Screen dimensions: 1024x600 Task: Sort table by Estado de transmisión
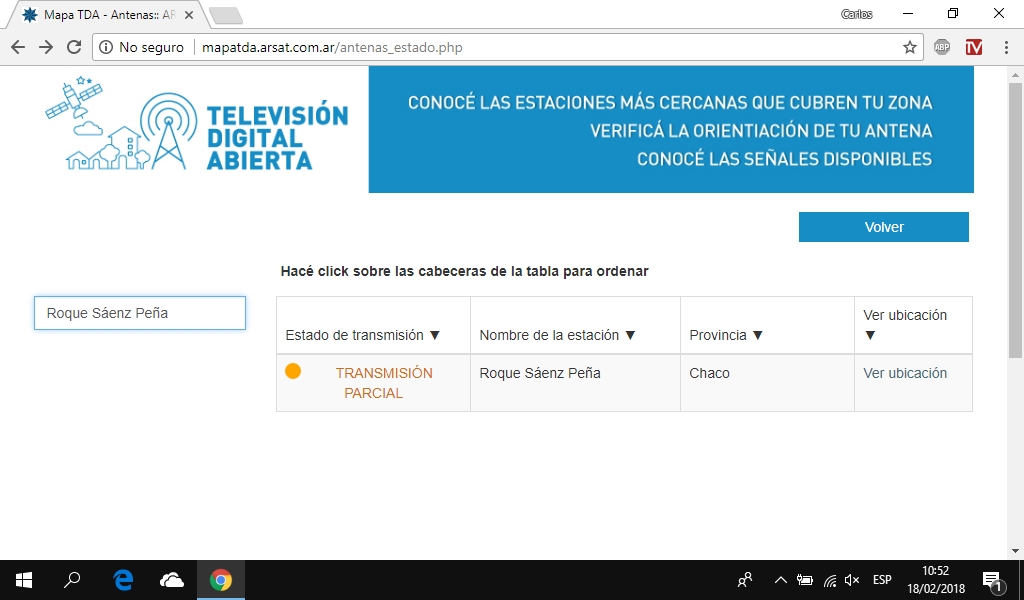[x=363, y=335]
